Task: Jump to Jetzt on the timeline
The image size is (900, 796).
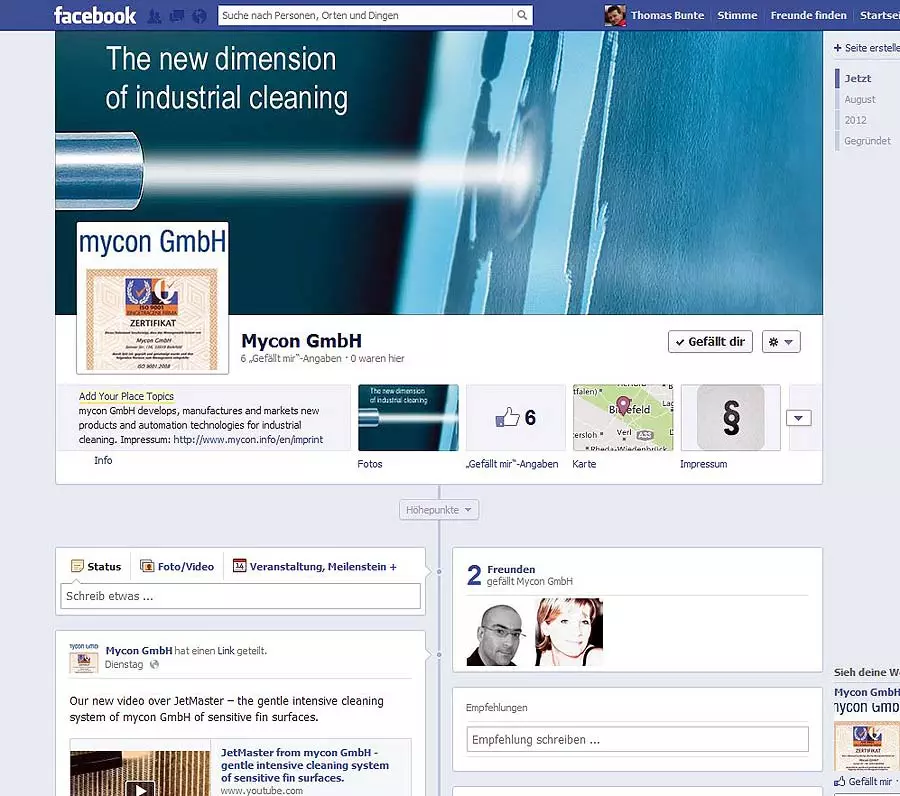Action: pyautogui.click(x=858, y=79)
